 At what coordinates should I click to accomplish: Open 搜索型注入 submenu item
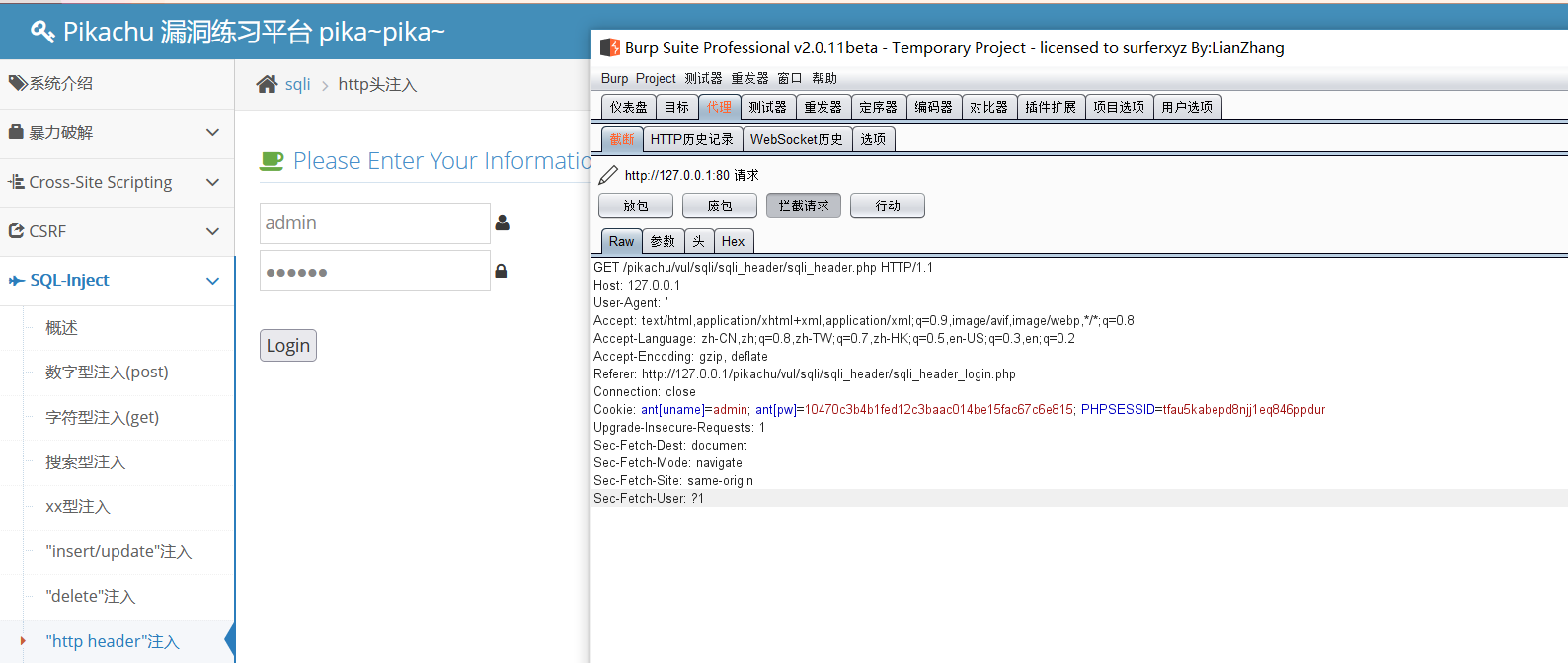click(x=85, y=462)
